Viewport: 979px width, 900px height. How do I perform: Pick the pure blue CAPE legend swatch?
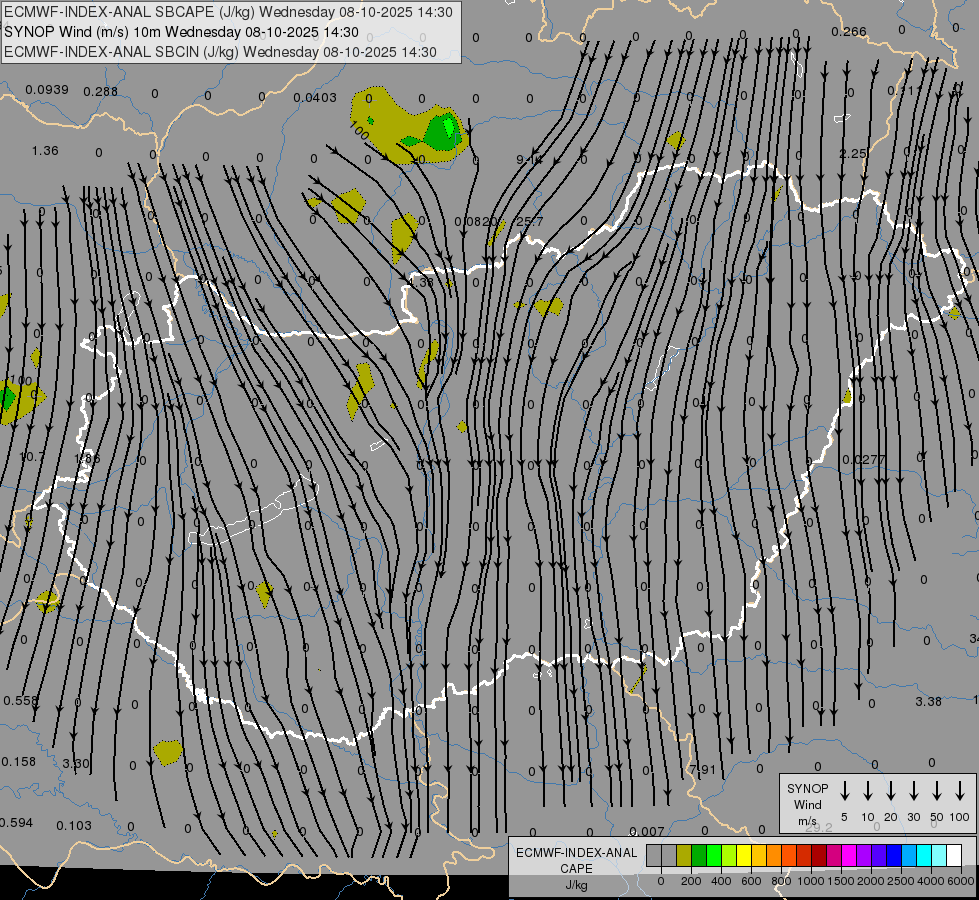(x=893, y=856)
